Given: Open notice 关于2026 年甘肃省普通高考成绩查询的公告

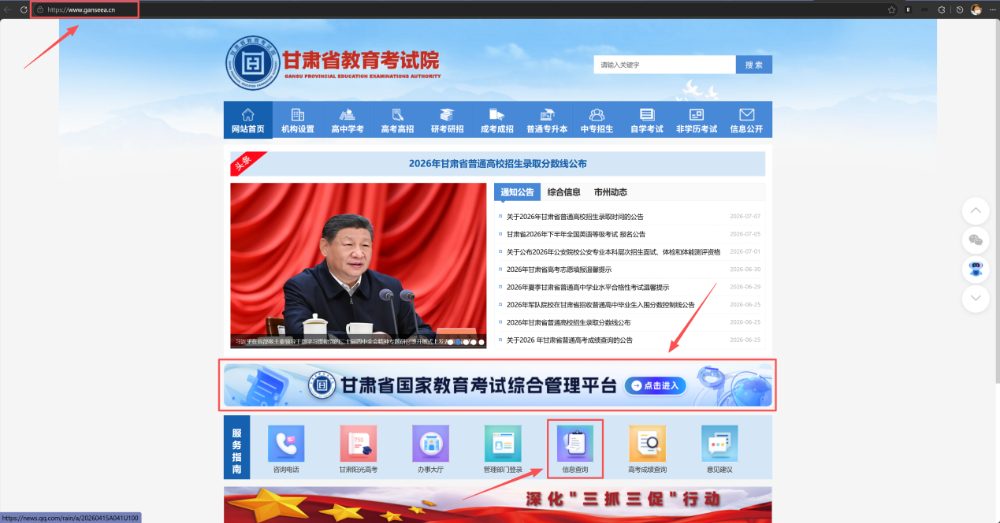Looking at the screenshot, I should tap(570, 340).
